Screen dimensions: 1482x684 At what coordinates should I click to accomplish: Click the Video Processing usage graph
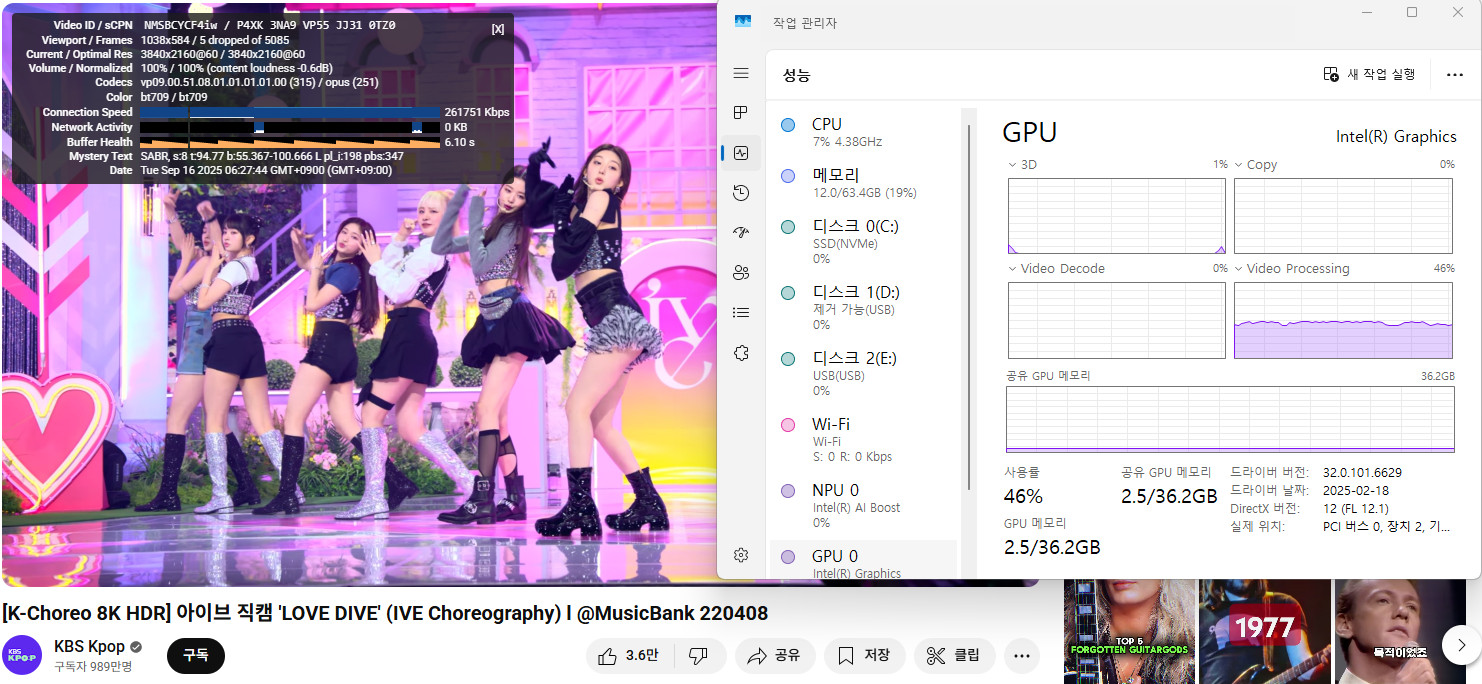(1343, 320)
